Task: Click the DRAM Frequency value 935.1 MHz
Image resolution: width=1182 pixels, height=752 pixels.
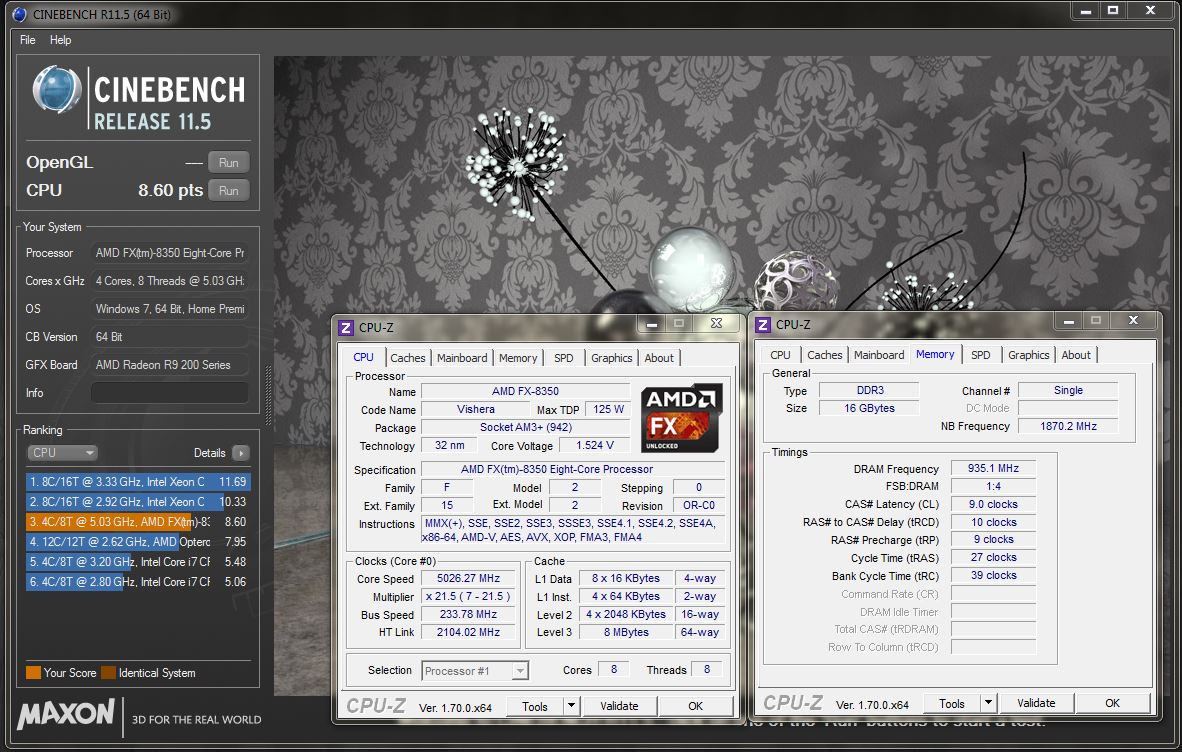Action: coord(993,469)
